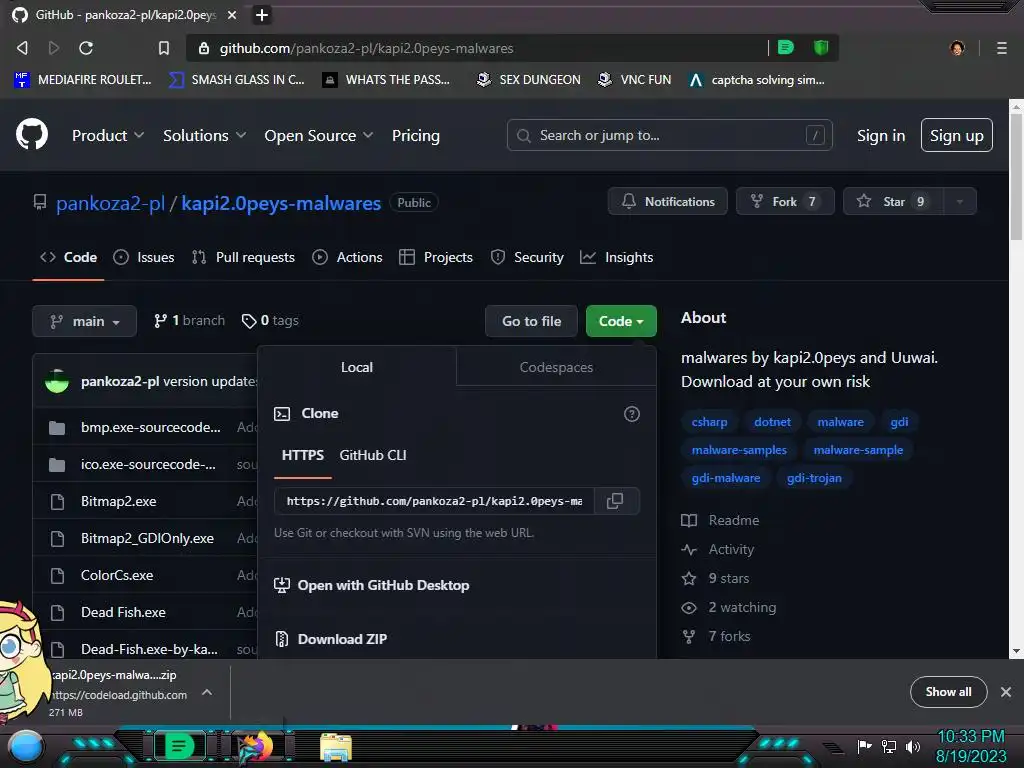Click the GitHub logo home icon
The image size is (1024, 768).
32,135
